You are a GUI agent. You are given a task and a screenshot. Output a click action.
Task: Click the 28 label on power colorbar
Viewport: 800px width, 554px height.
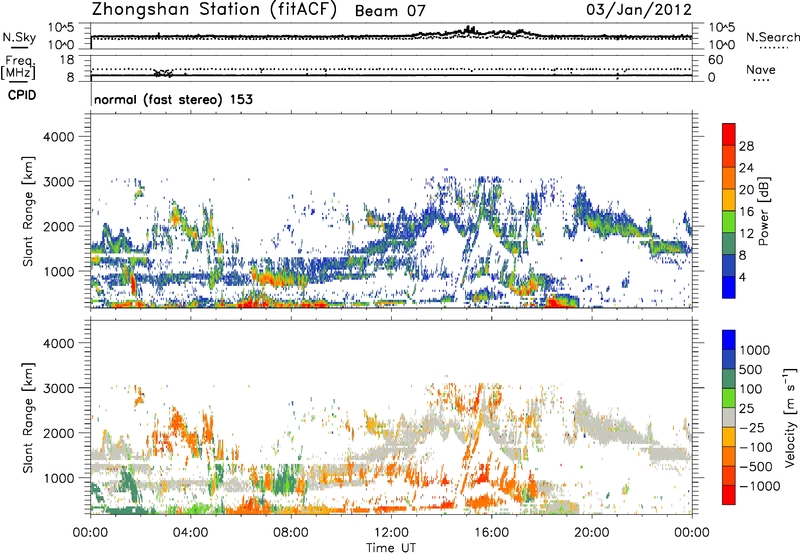pos(746,146)
